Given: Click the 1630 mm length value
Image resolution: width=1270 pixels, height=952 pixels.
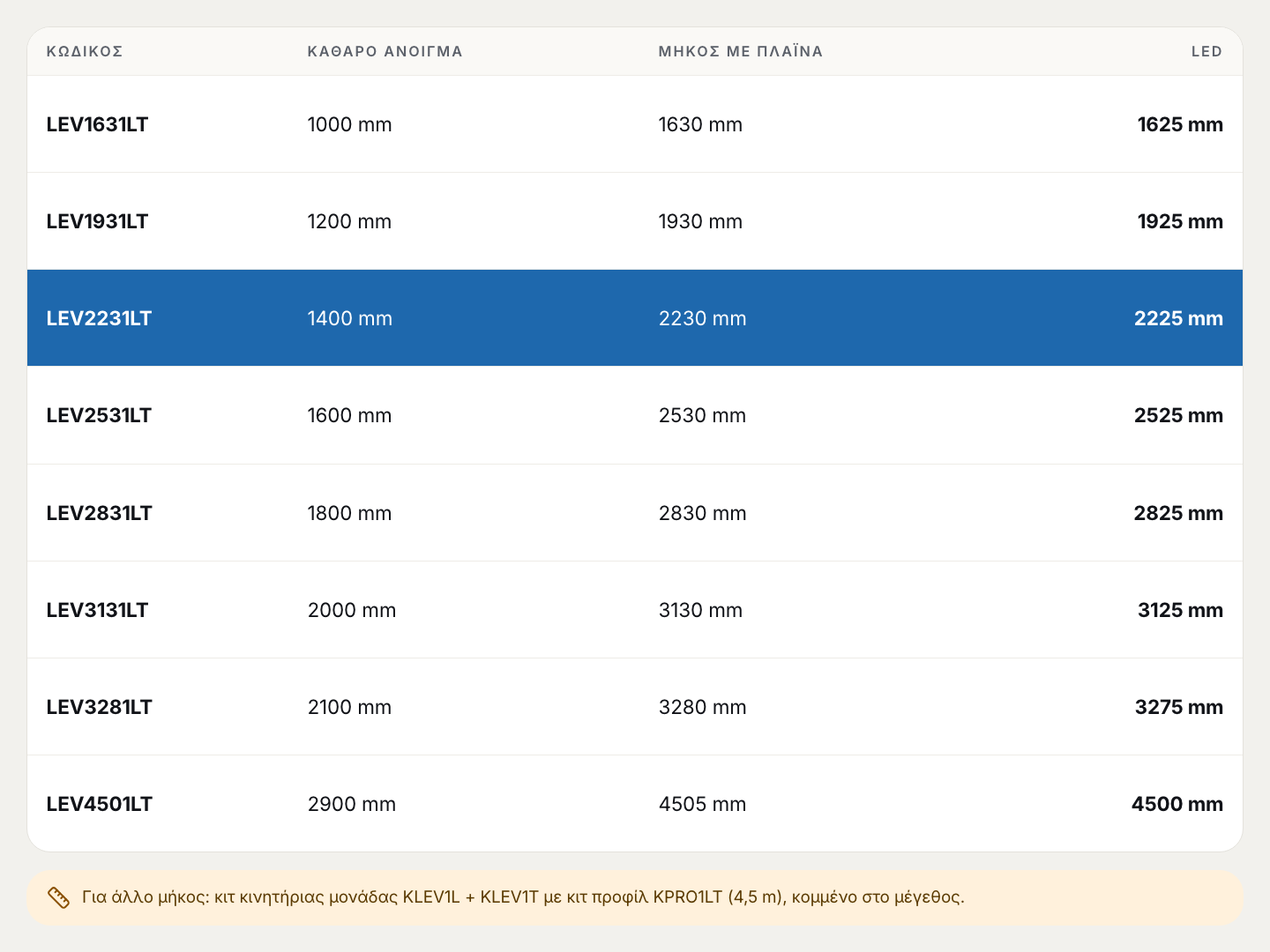Looking at the screenshot, I should 701,124.
